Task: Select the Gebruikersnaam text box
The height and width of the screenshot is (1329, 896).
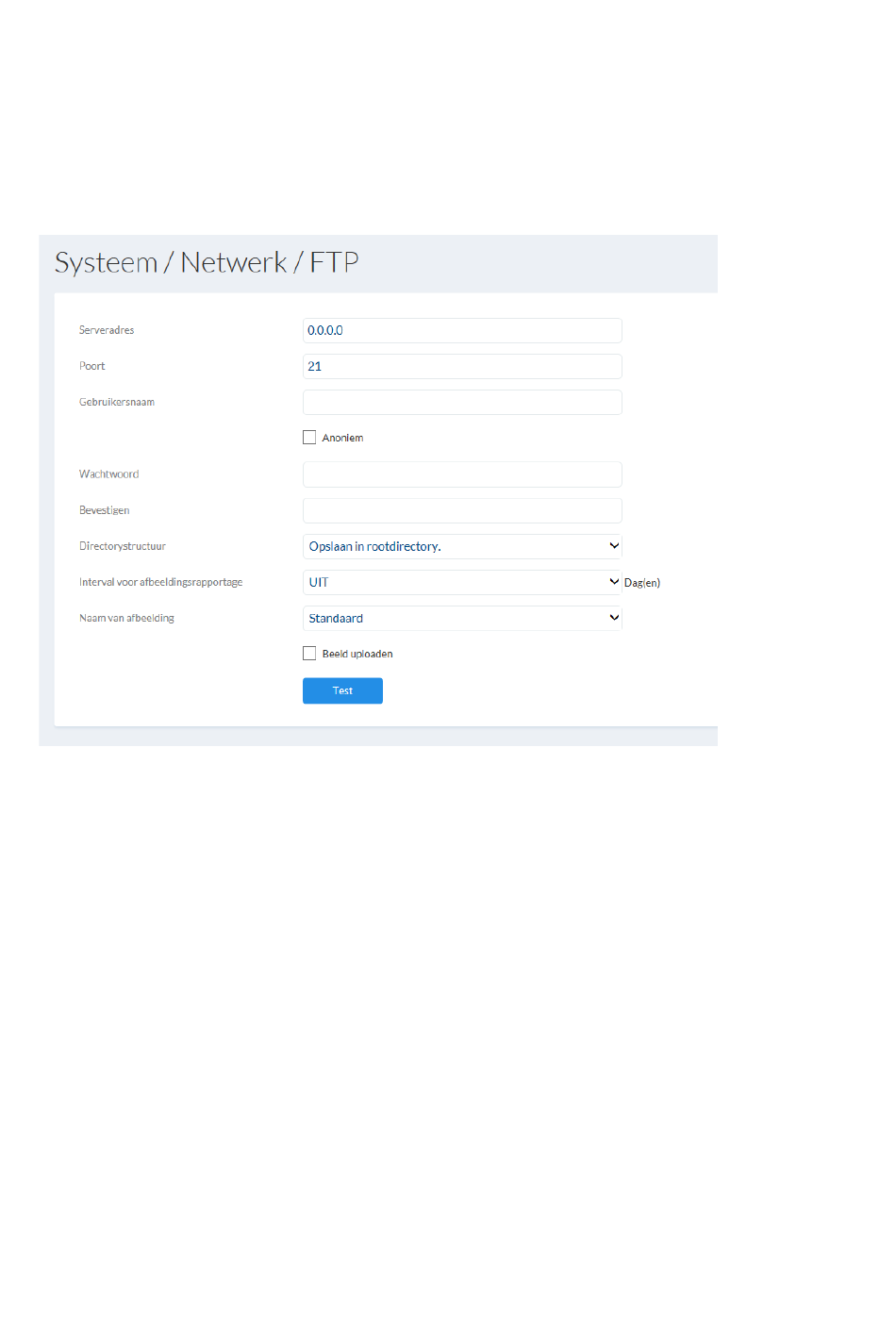Action: tap(462, 402)
